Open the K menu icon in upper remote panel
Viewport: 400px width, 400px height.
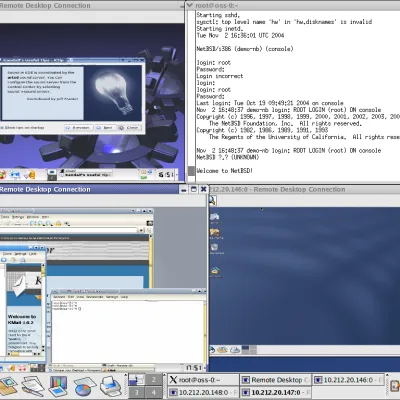click(x=2, y=174)
